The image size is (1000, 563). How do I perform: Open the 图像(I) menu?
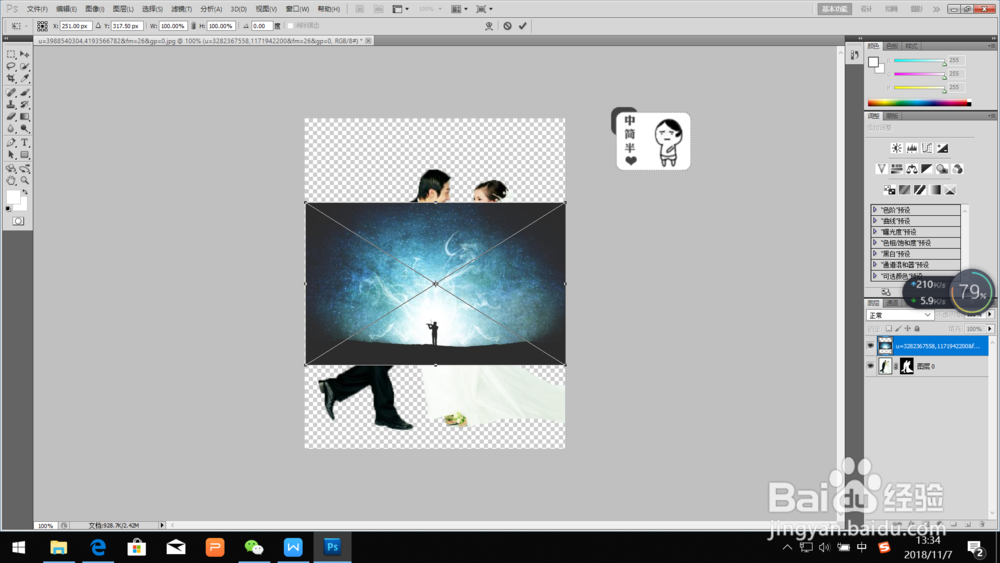(x=94, y=9)
